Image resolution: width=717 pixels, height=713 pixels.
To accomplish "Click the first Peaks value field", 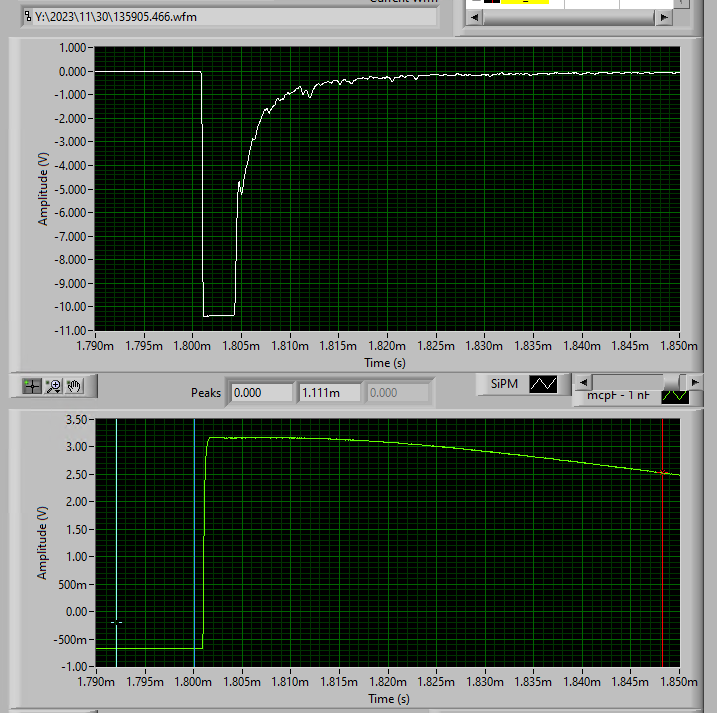I will click(x=262, y=393).
